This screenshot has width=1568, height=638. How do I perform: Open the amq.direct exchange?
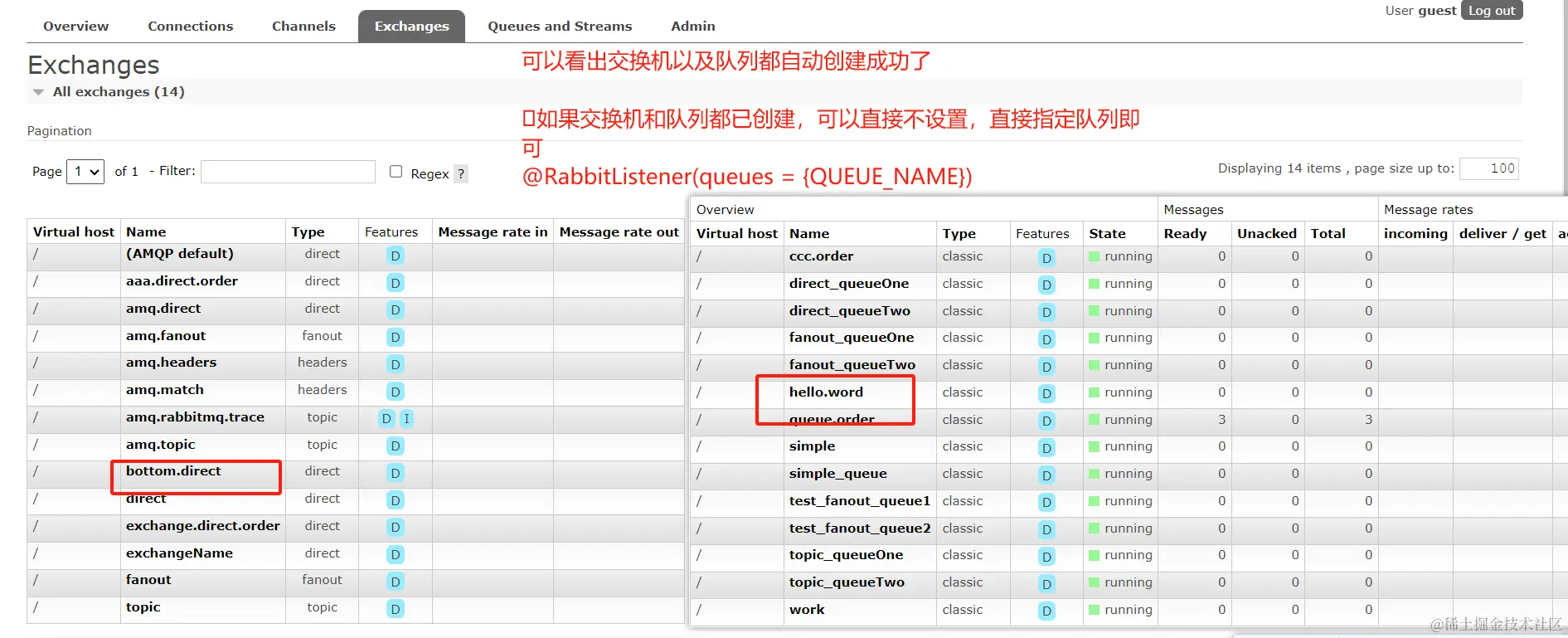coord(163,309)
